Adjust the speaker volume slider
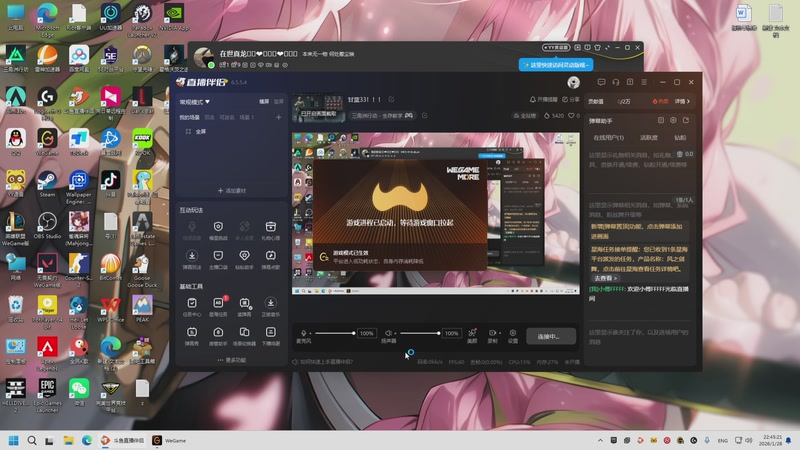This screenshot has height=450, width=800. point(420,333)
